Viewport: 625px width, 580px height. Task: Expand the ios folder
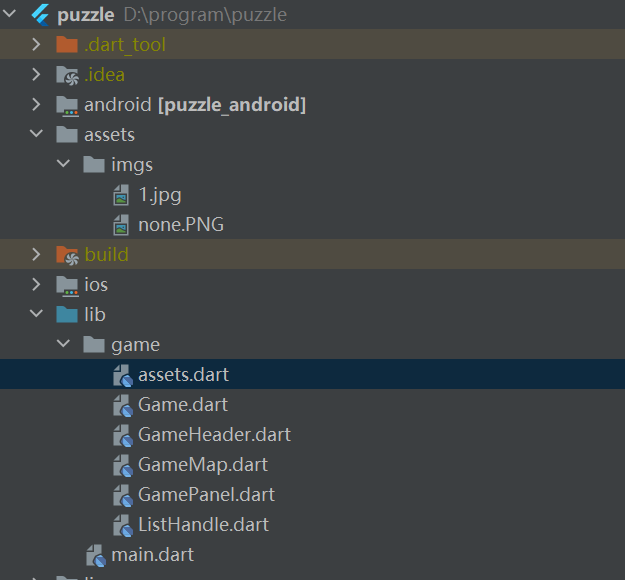[x=36, y=285]
